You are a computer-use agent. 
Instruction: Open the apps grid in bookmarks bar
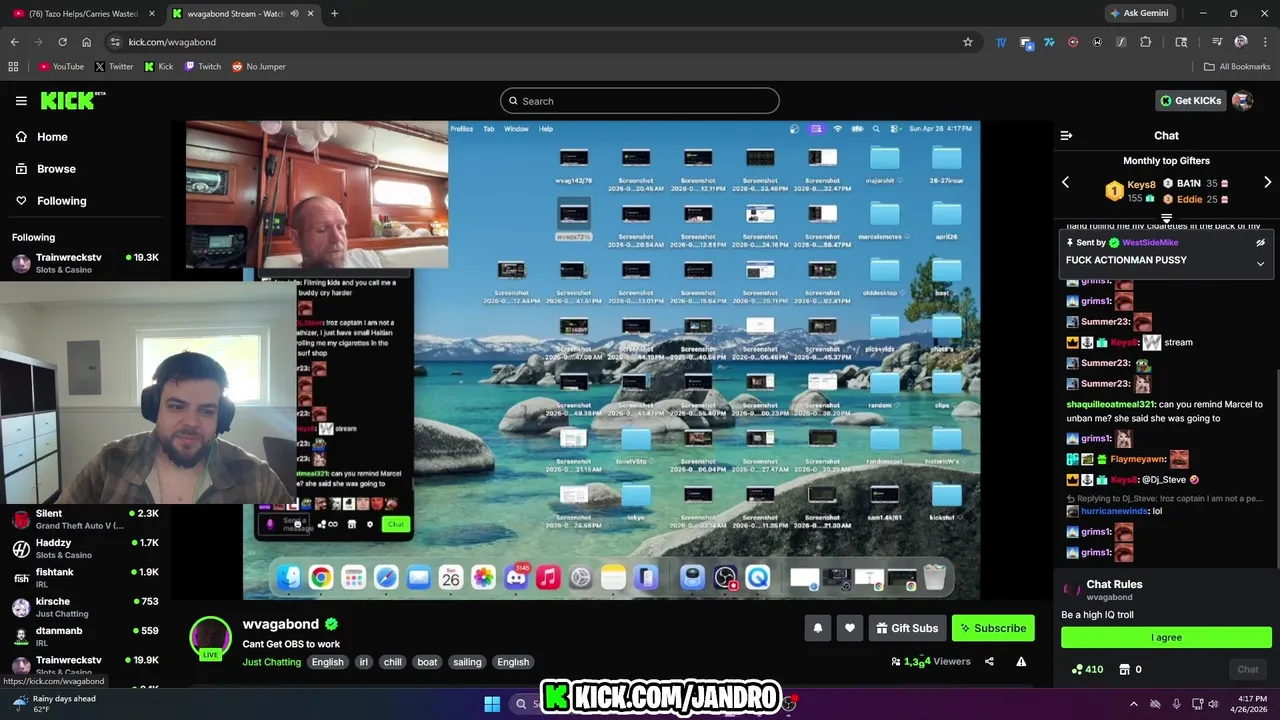click(13, 67)
